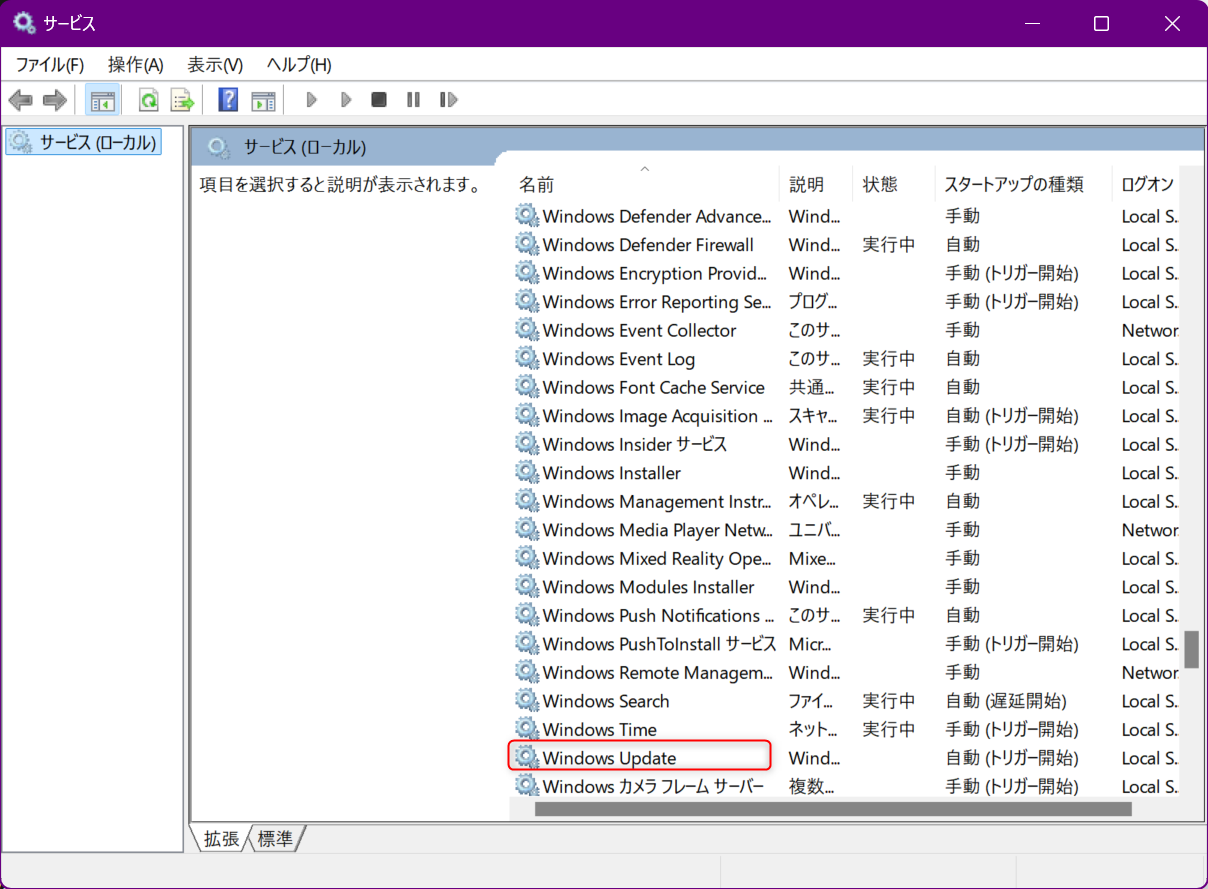Screen dimensions: 1208x889
Task: Select Windows Mixed Reality Ope... service name
Action: [657, 558]
